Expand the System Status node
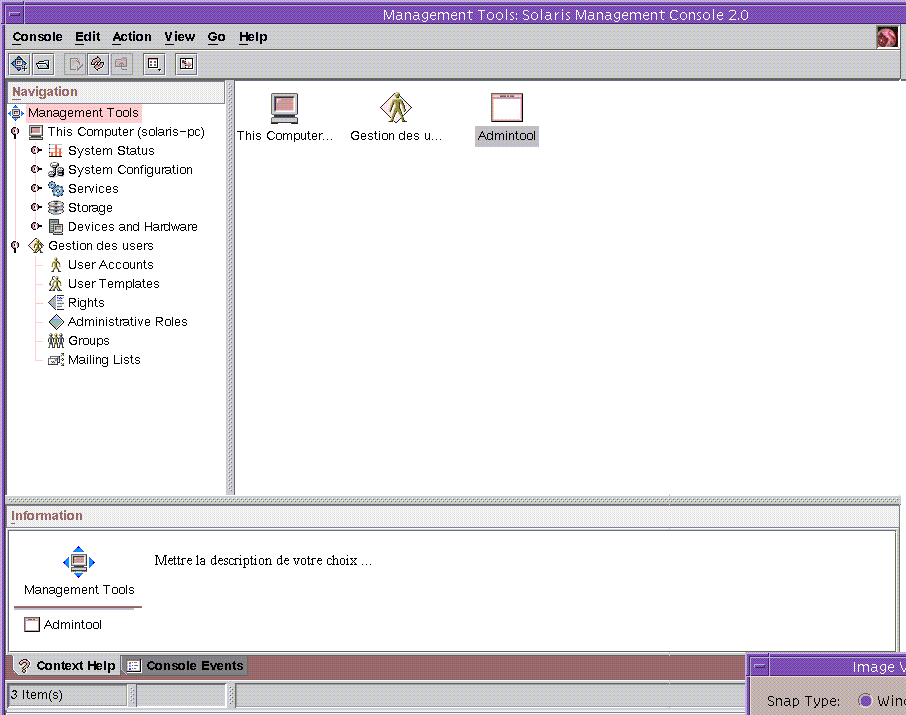Screen dimensions: 906x715 coord(36,150)
